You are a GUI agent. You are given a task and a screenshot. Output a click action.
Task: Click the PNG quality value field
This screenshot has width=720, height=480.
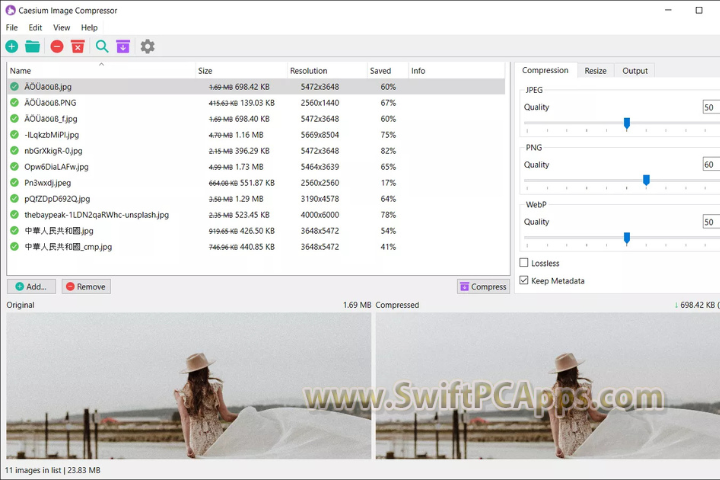pyautogui.click(x=711, y=164)
